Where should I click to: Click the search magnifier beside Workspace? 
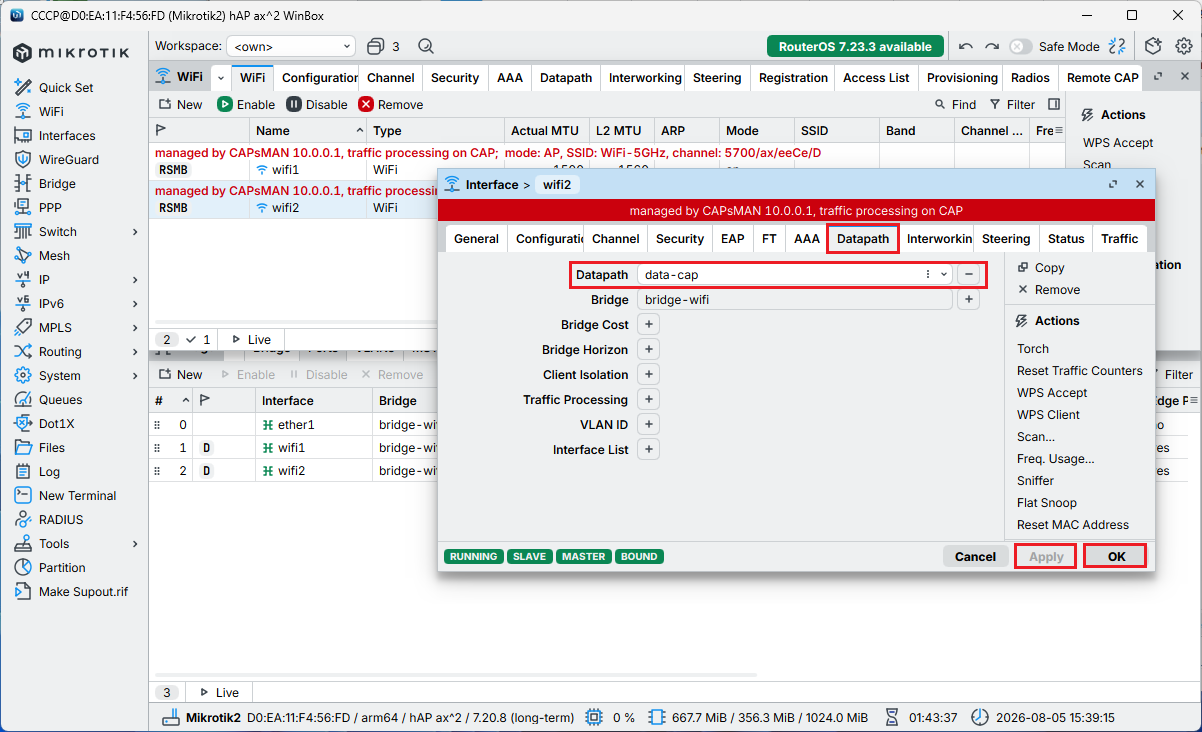point(426,46)
